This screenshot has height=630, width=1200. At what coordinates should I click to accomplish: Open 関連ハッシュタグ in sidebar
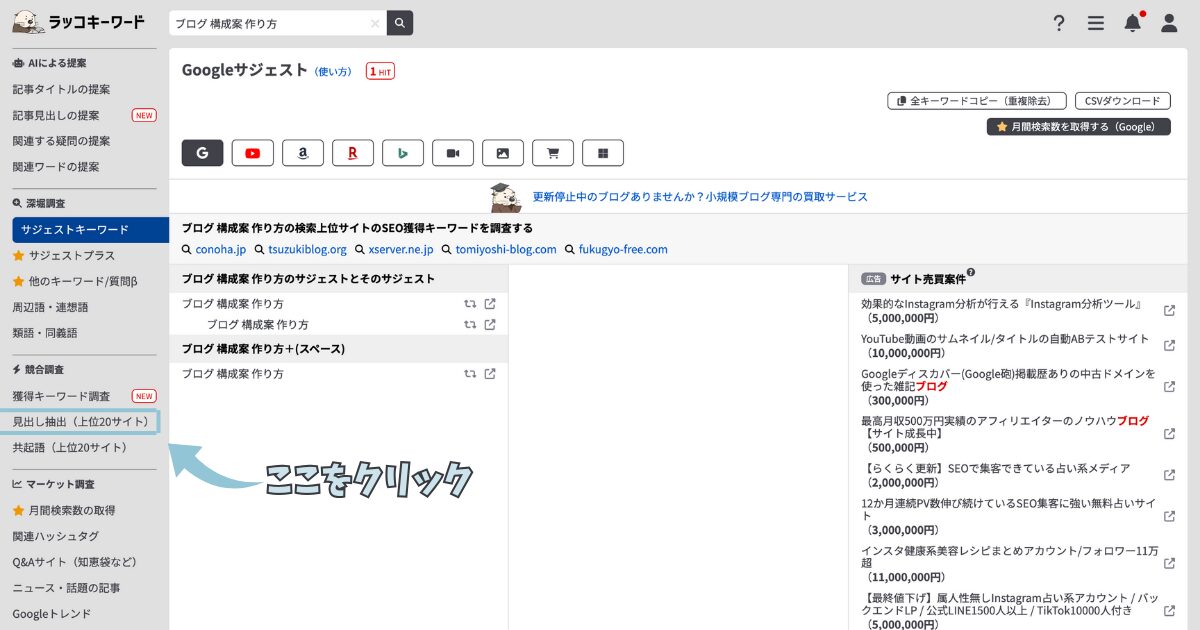56,536
